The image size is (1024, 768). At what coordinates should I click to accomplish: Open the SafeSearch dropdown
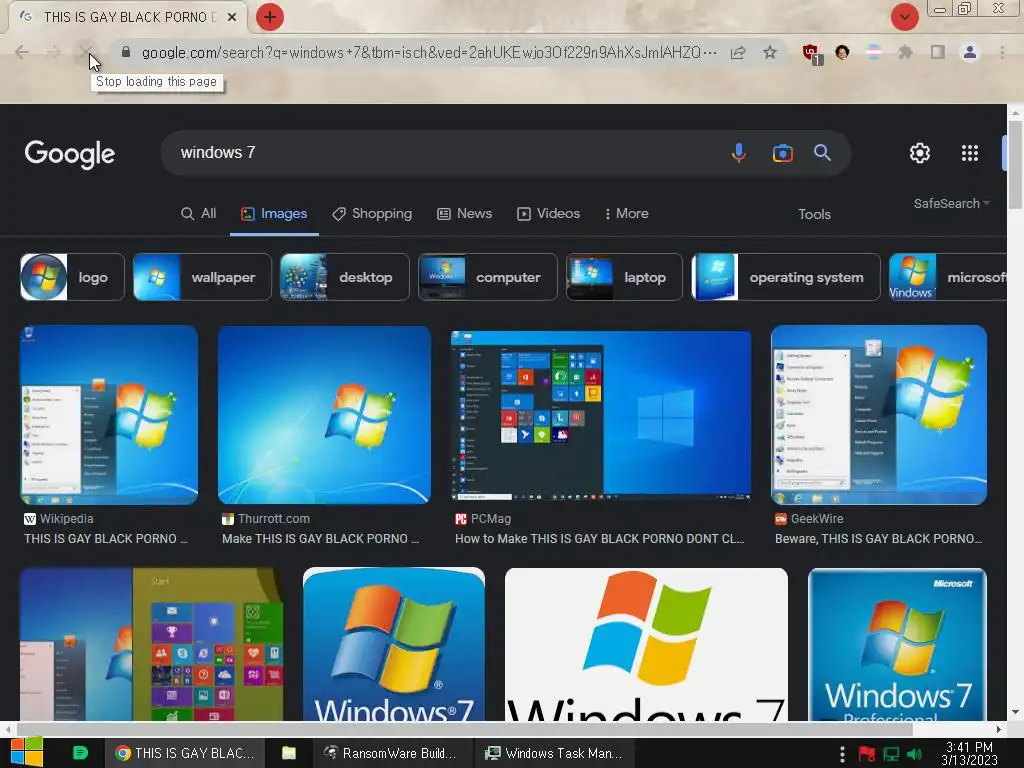952,204
